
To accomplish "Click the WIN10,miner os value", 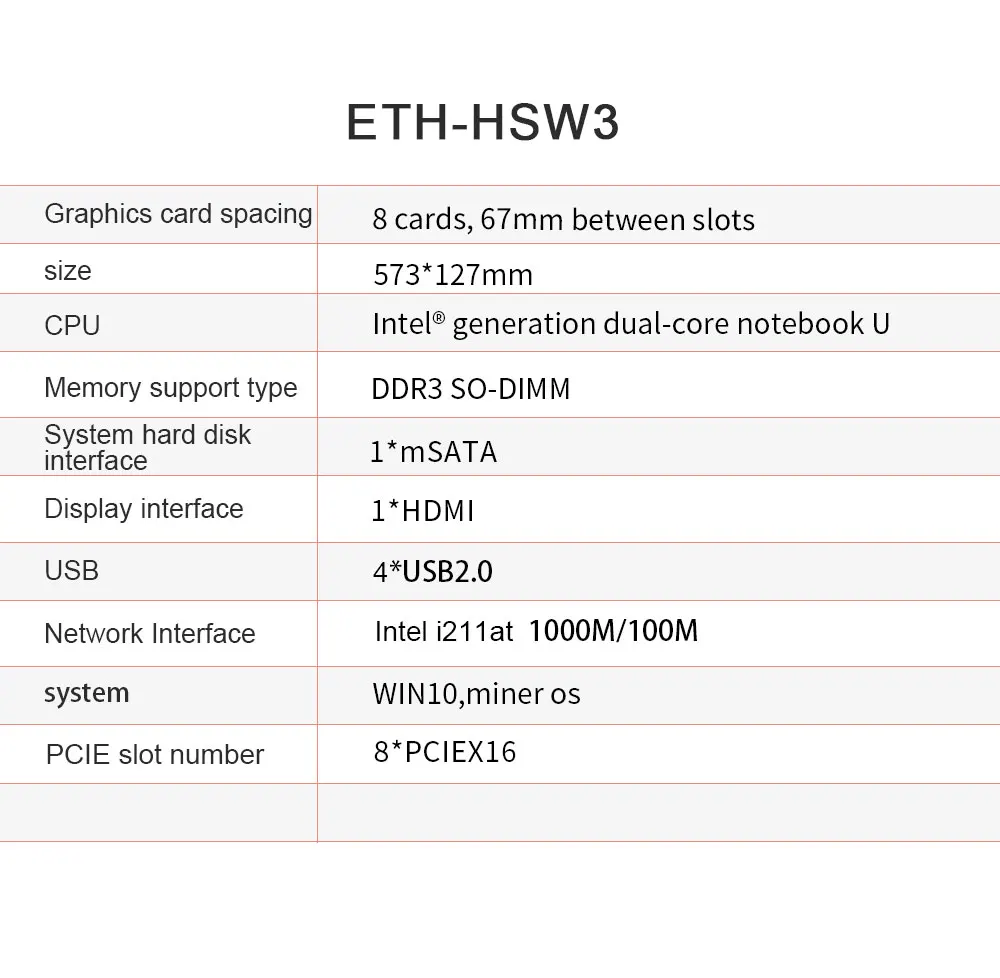I will click(x=476, y=694).
